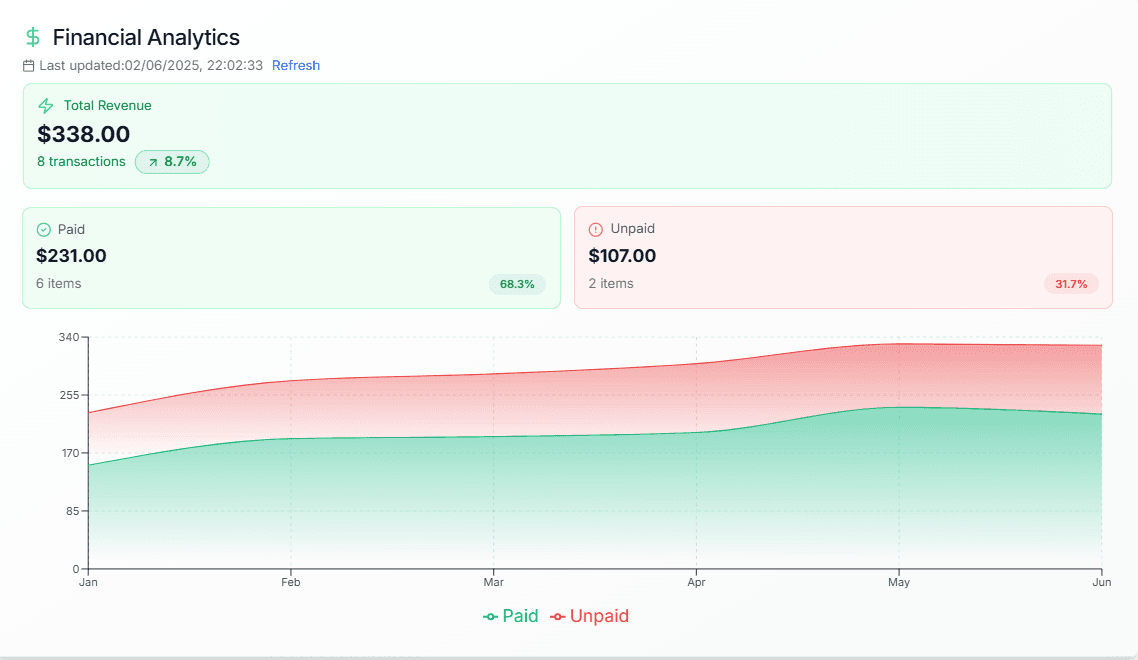Click the 340 value on chart y-axis
The image size is (1138, 660).
(69, 337)
